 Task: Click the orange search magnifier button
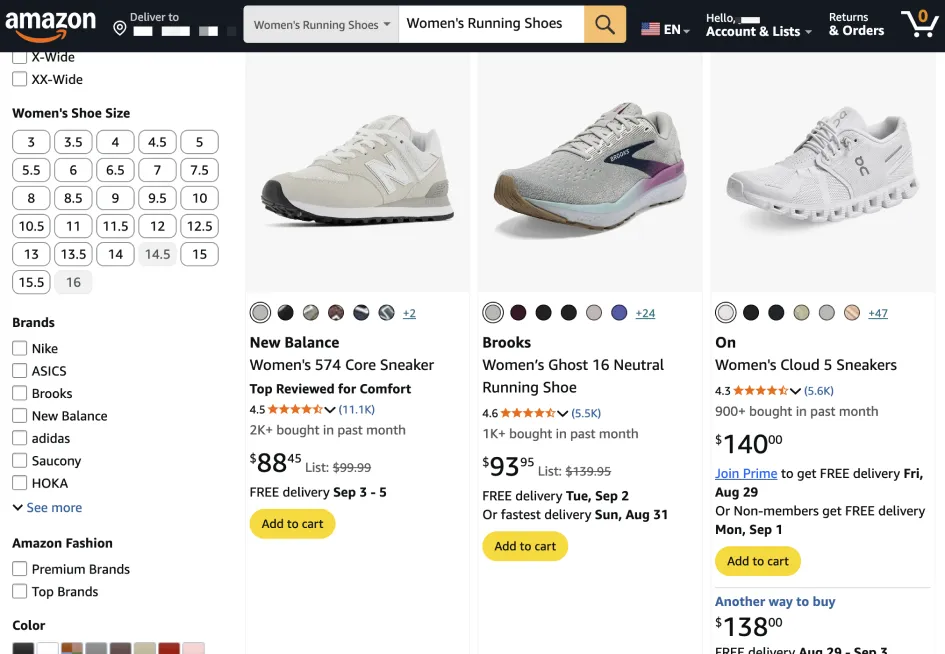tap(604, 24)
